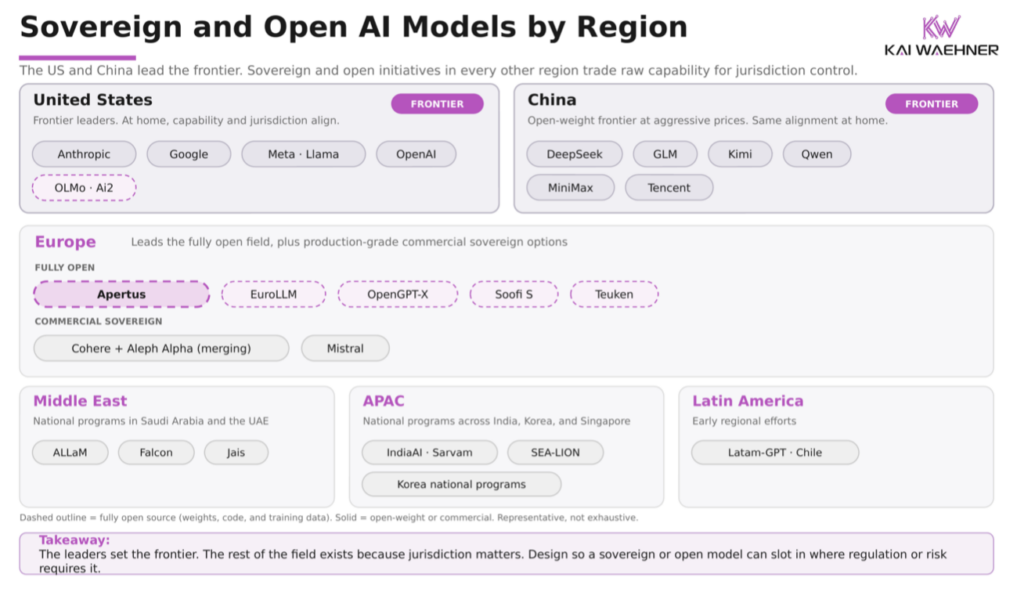
Task: Select the Anthropic pill
Action: 84,154
